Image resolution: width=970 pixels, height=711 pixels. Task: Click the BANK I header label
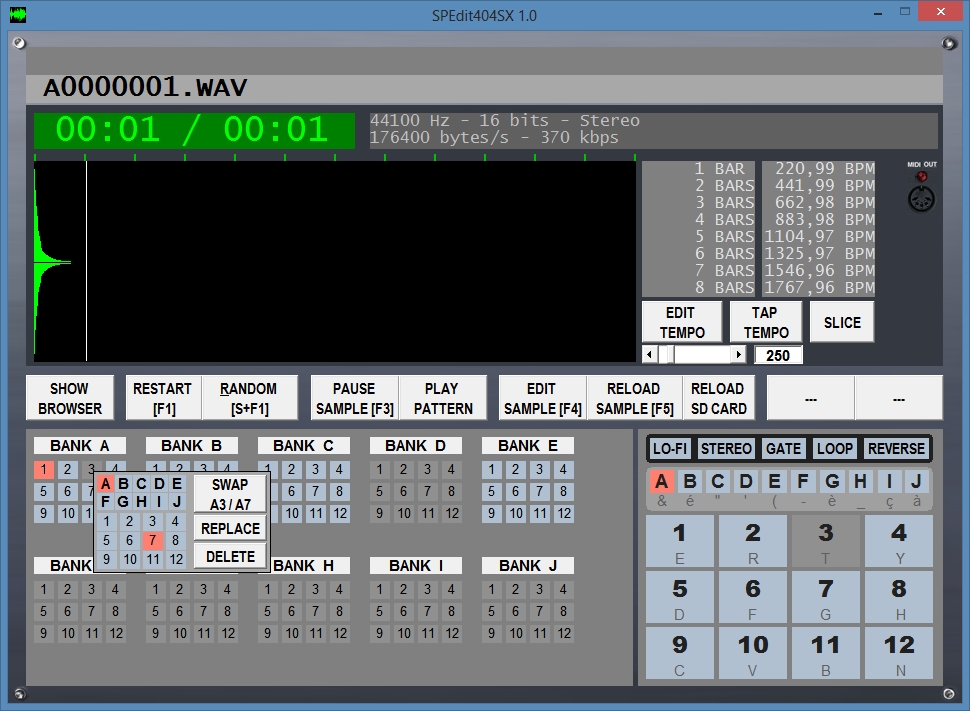point(416,566)
